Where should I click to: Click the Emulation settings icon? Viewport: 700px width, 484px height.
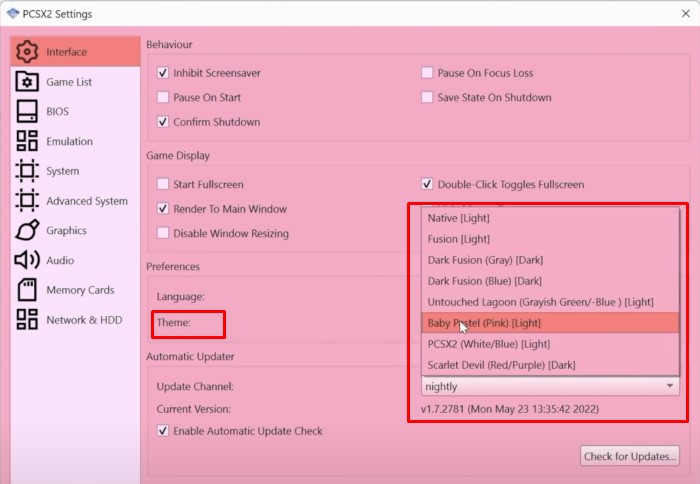pos(27,141)
